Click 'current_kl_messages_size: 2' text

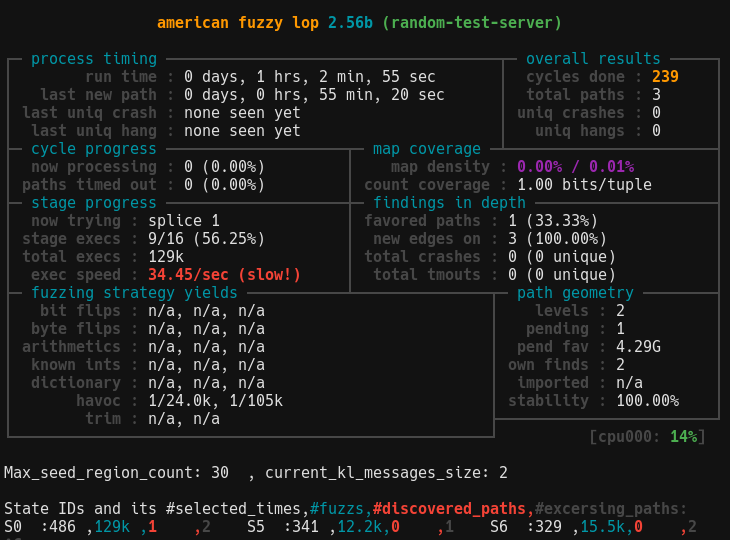coord(386,472)
